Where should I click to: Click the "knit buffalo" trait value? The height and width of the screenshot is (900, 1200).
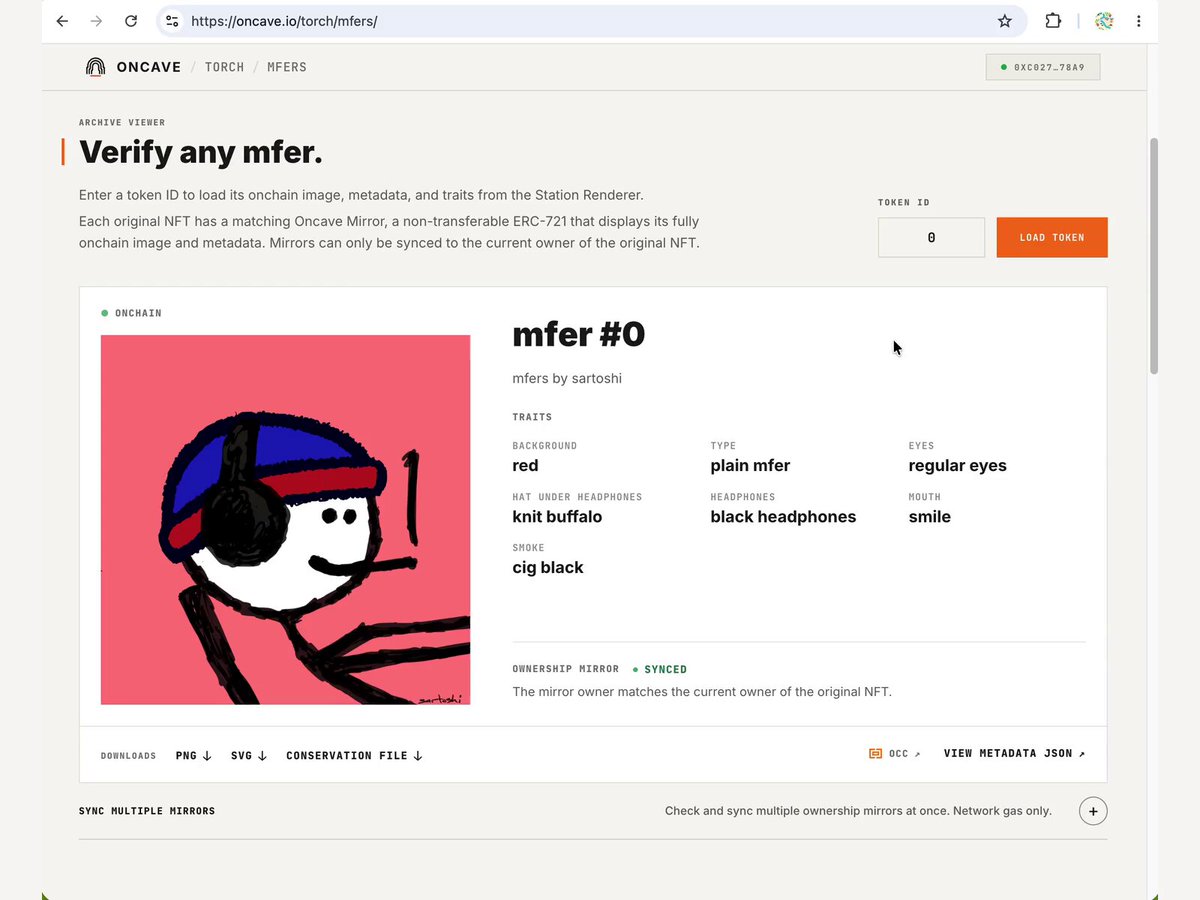(557, 517)
